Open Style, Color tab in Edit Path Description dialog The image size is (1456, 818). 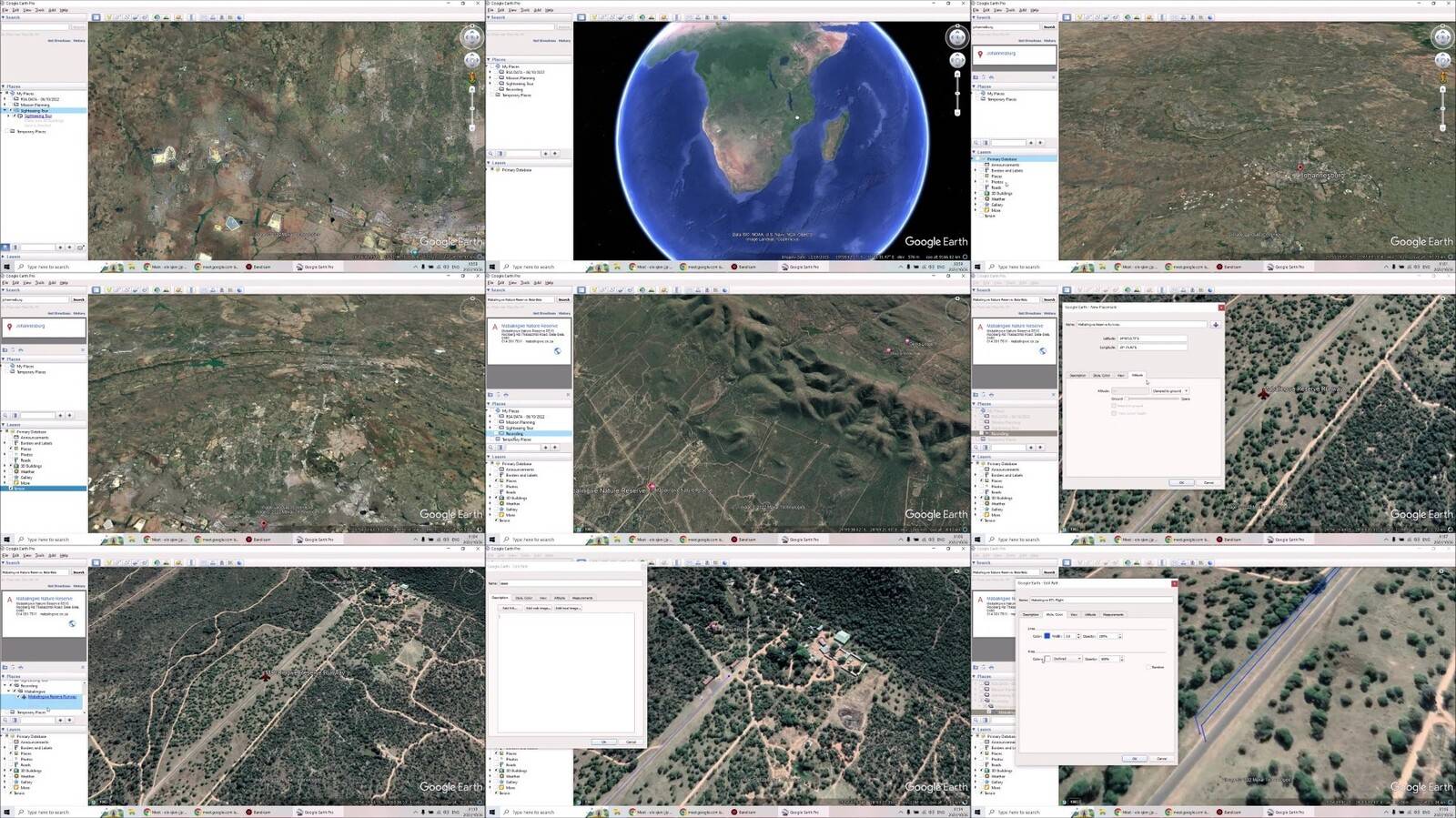[x=524, y=598]
